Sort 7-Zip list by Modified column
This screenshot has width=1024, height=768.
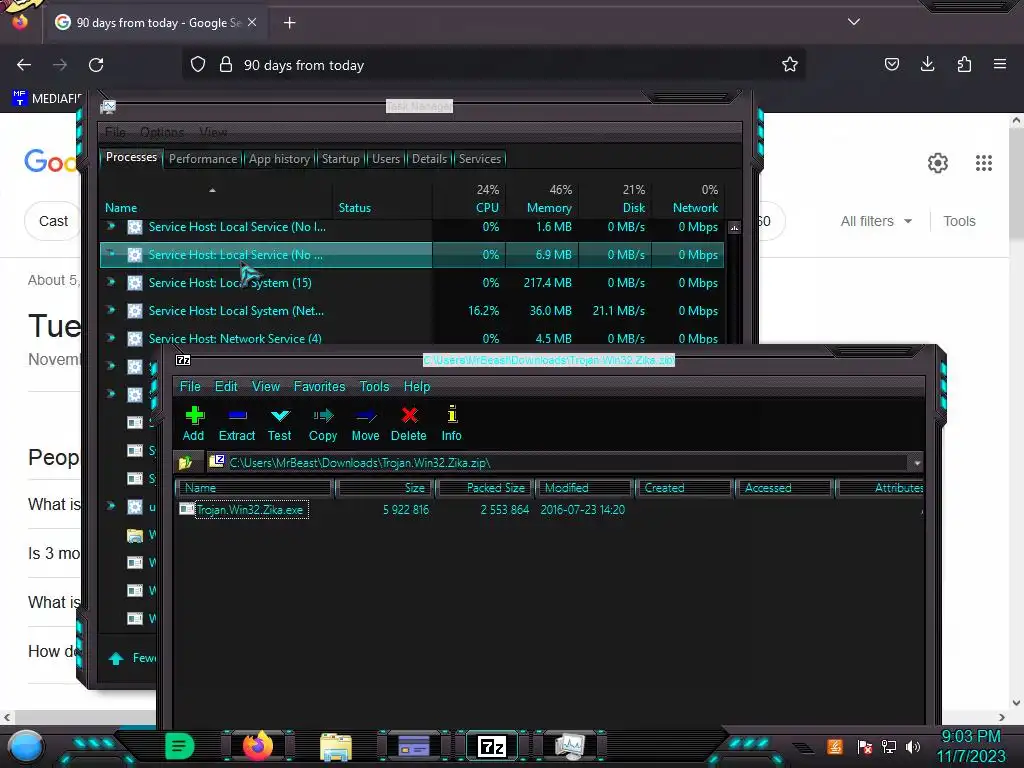[x=585, y=488]
